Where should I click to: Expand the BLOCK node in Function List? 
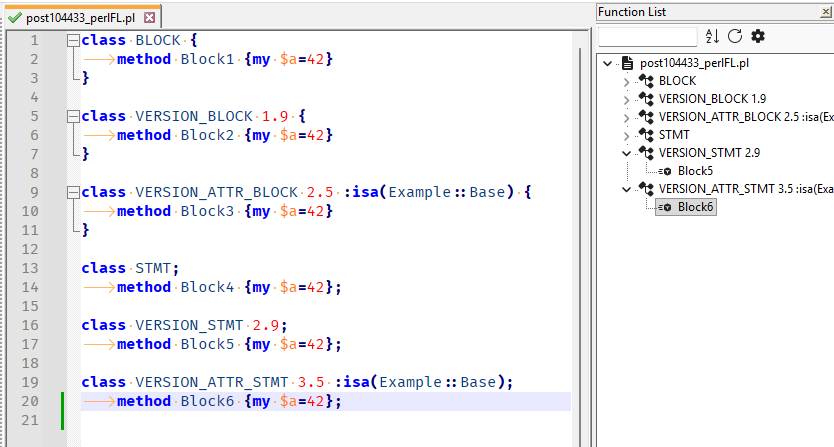tap(626, 81)
